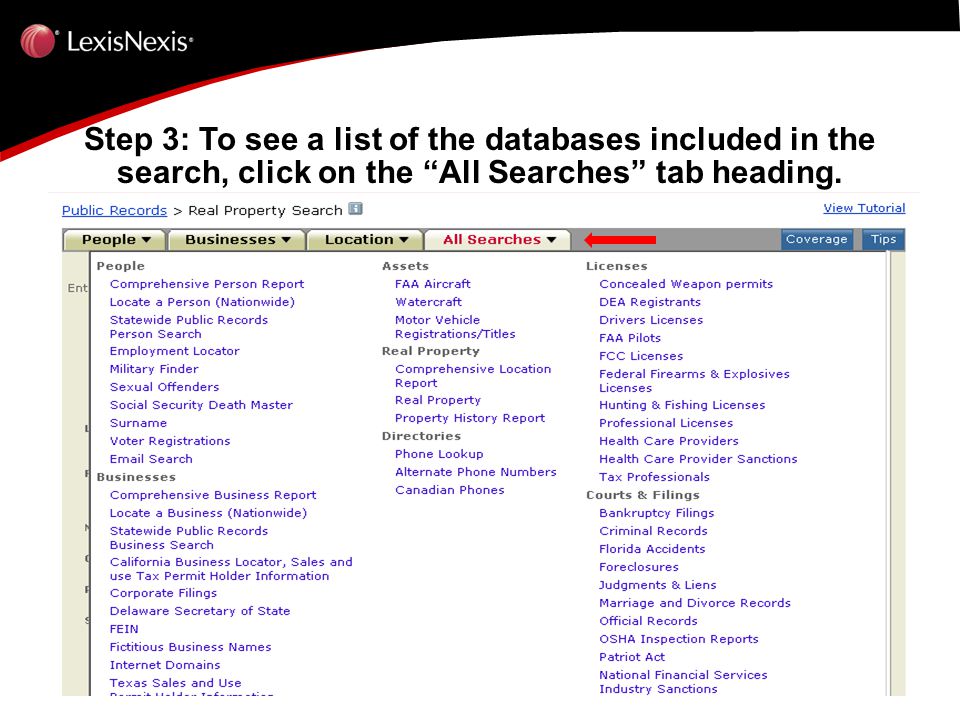
Task: Open Social Security Death Master
Action: click(x=201, y=405)
